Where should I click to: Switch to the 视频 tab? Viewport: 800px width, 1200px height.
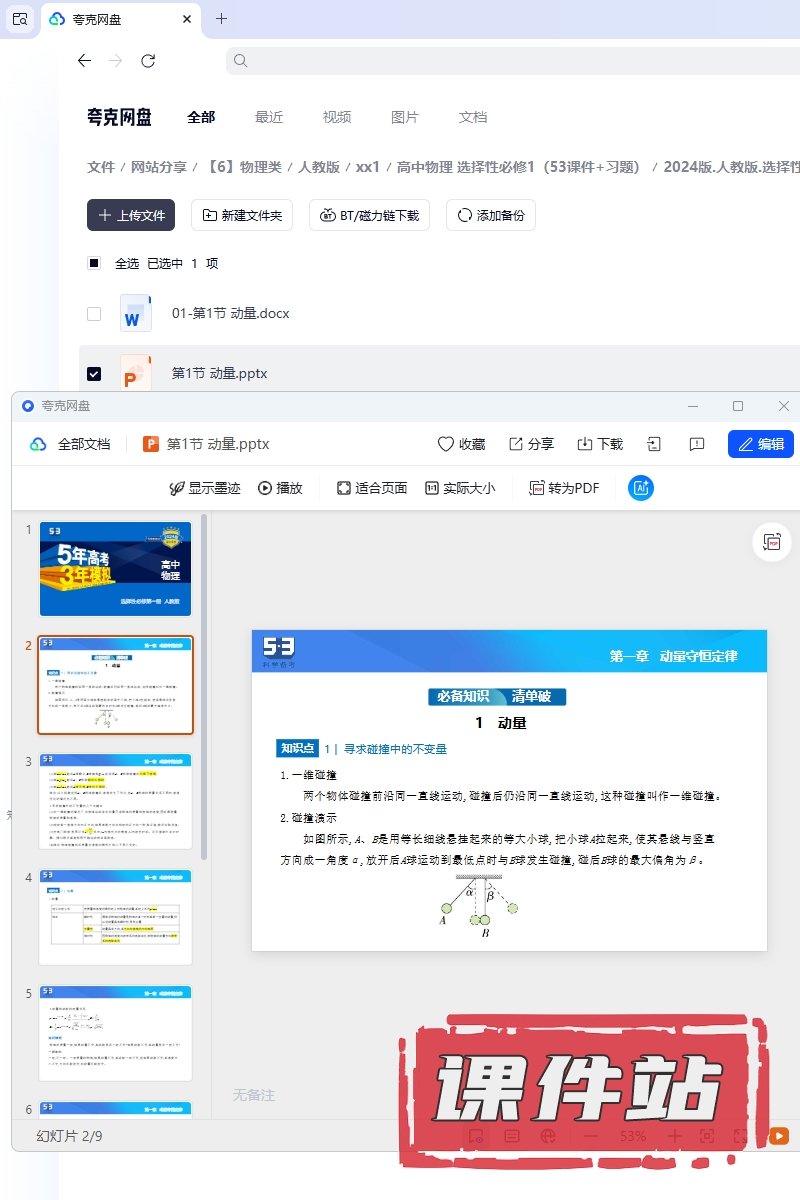click(337, 117)
